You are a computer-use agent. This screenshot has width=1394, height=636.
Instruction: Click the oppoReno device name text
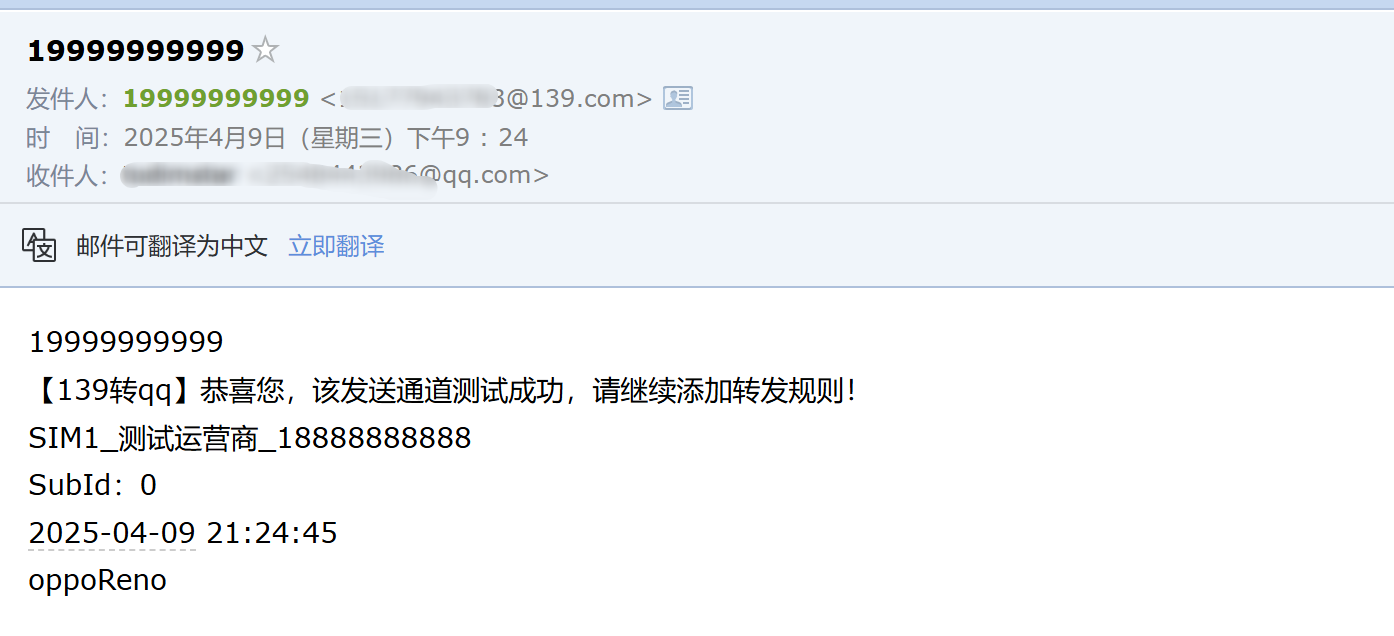97,581
